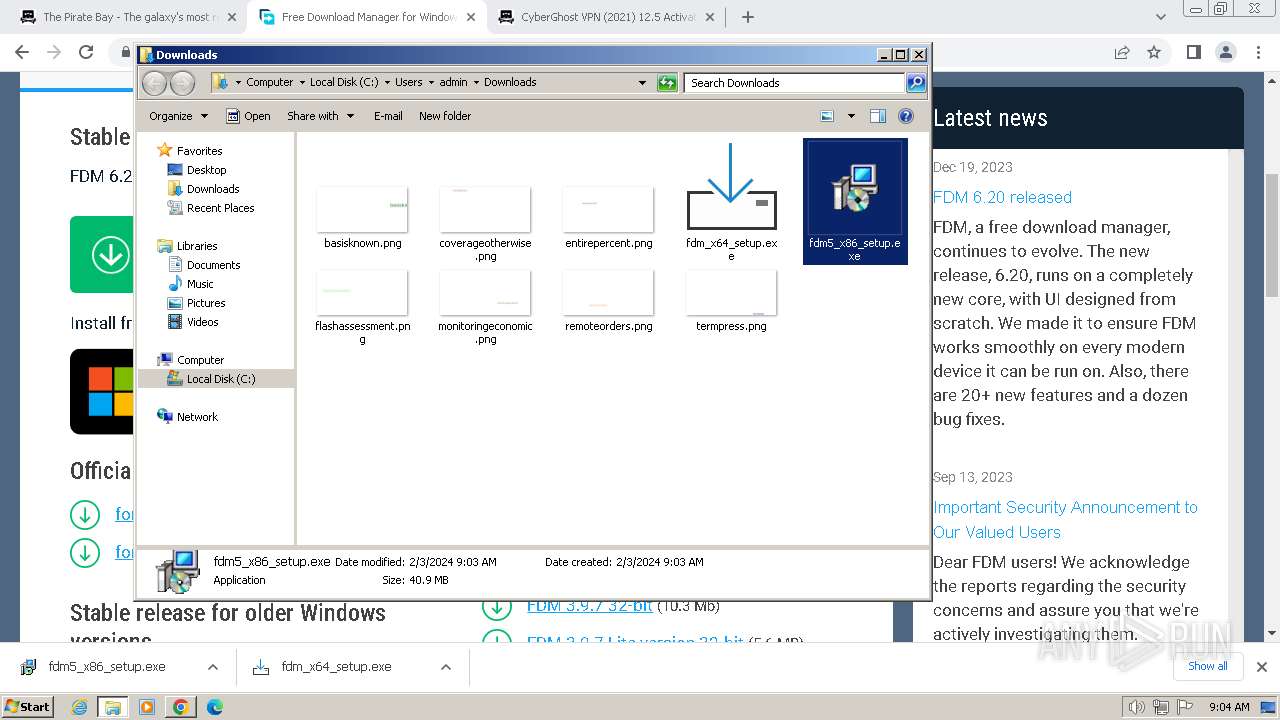
Task: Open the browser profile icon
Action: click(1226, 53)
